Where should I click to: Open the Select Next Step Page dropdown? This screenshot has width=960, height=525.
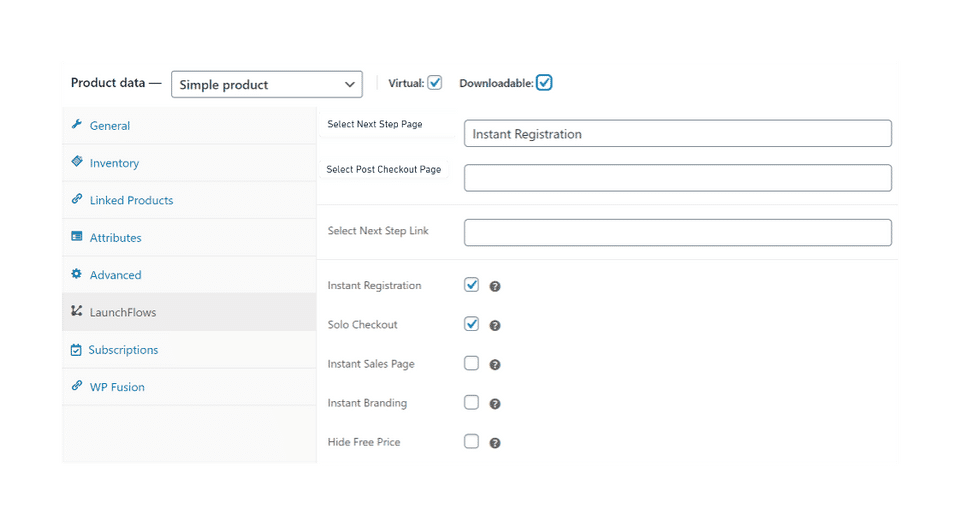pyautogui.click(x=677, y=134)
